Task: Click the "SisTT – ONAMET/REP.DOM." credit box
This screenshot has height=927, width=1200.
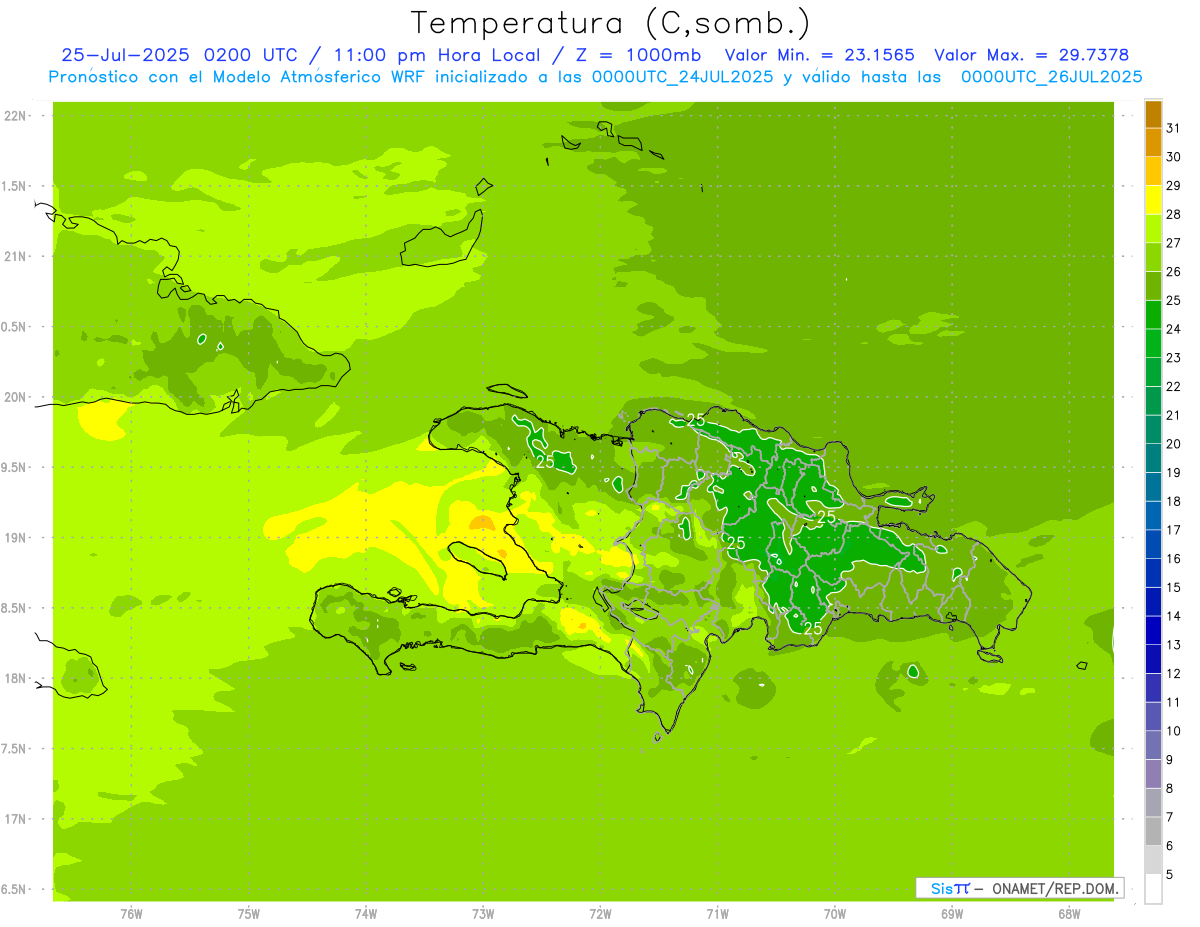Action: coord(1020,888)
